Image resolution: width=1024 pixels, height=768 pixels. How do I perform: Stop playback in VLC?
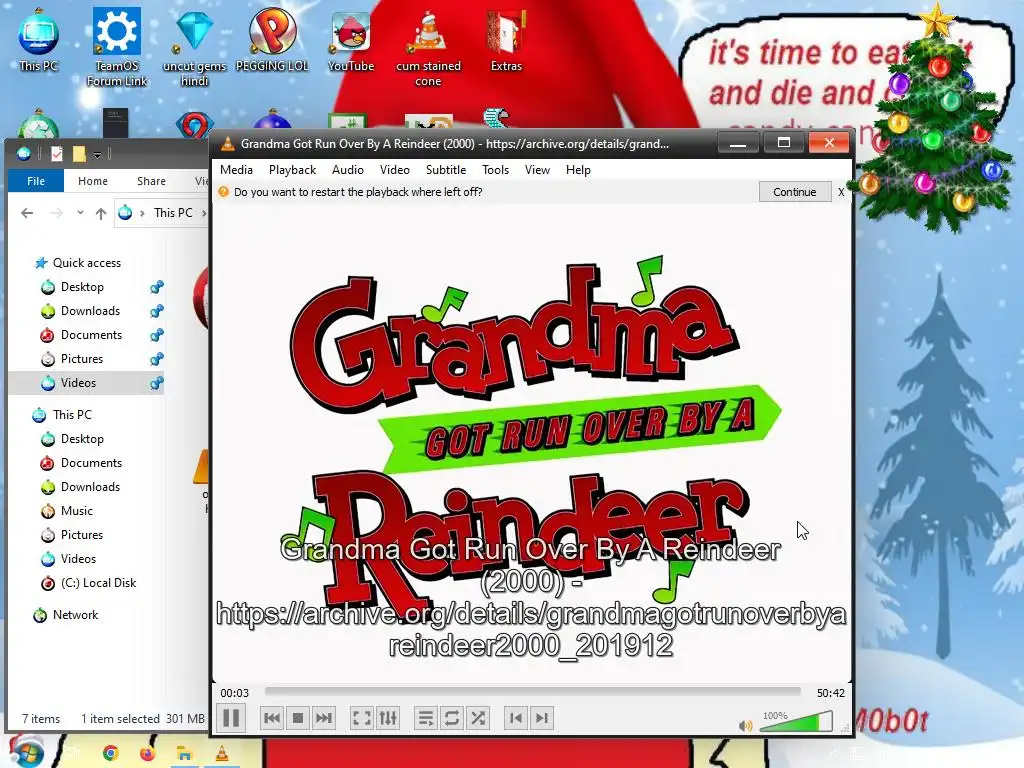[298, 718]
